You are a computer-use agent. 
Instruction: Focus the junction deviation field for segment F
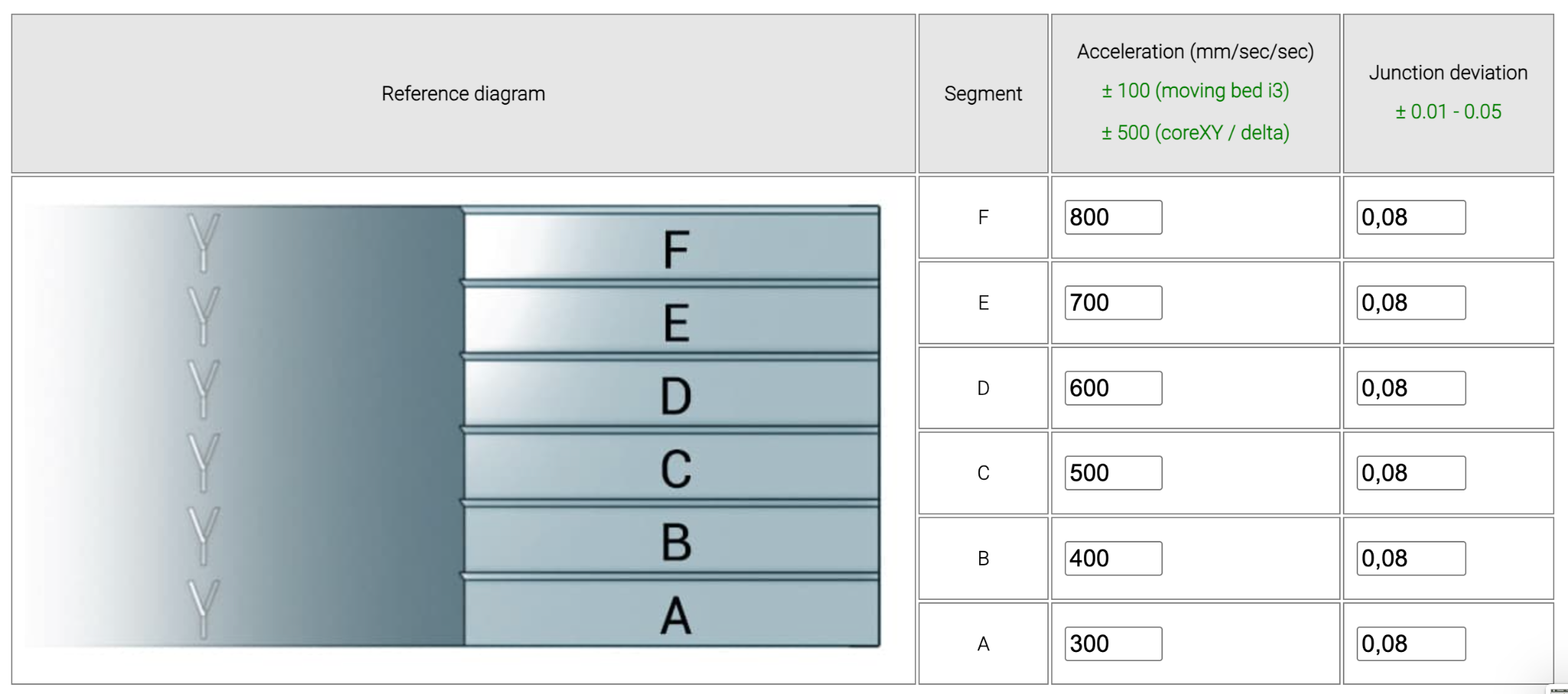1411,217
